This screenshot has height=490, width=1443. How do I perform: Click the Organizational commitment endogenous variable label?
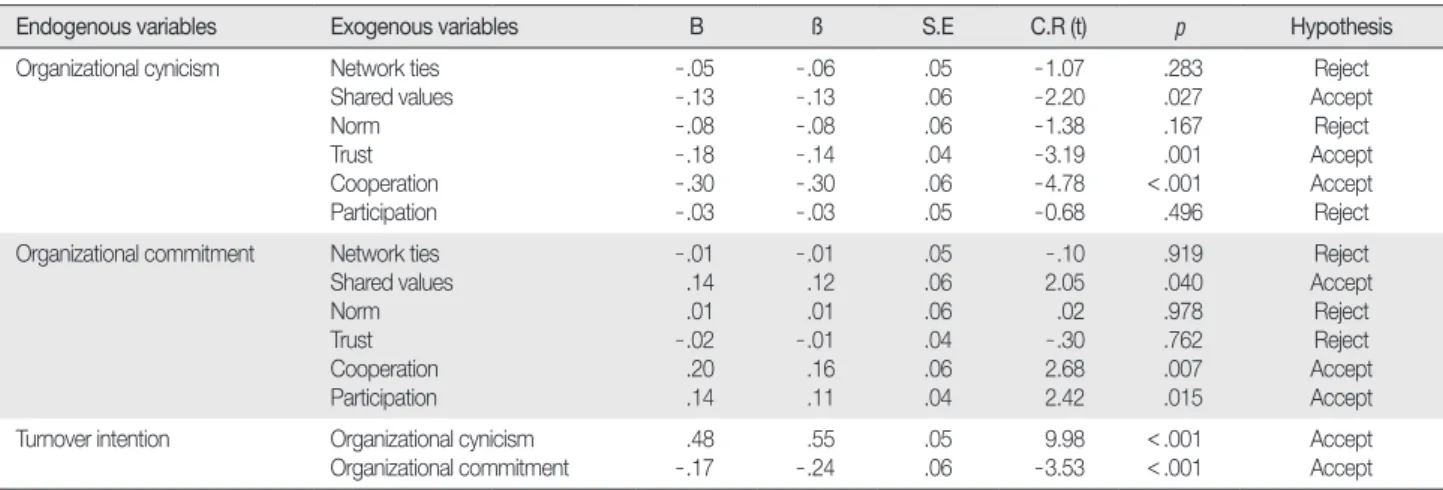coord(102,254)
